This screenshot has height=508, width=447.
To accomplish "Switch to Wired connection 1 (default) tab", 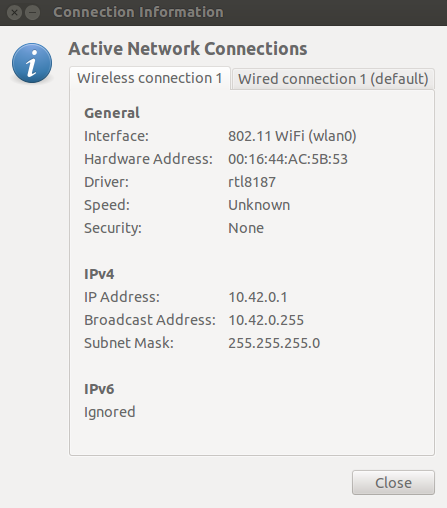I will click(333, 79).
